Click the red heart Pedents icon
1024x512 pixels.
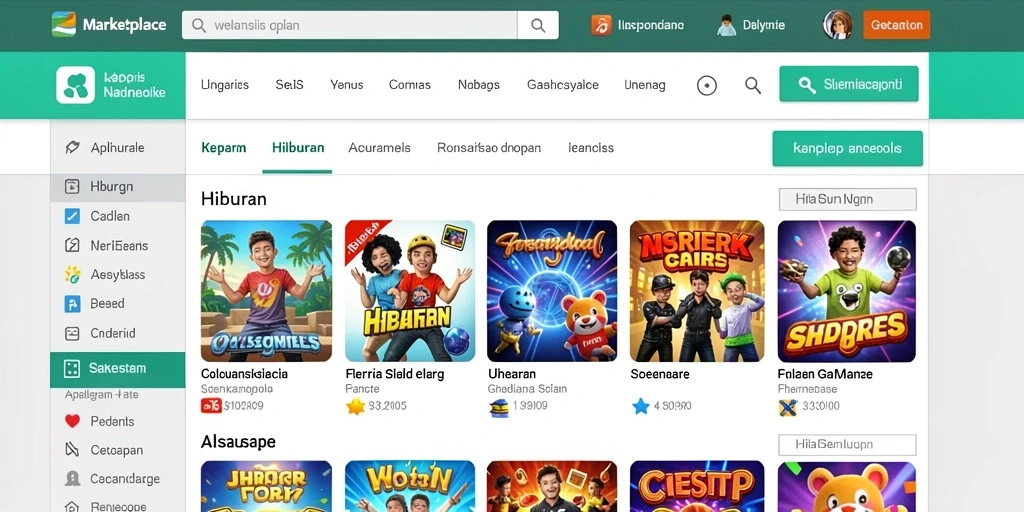(x=72, y=421)
